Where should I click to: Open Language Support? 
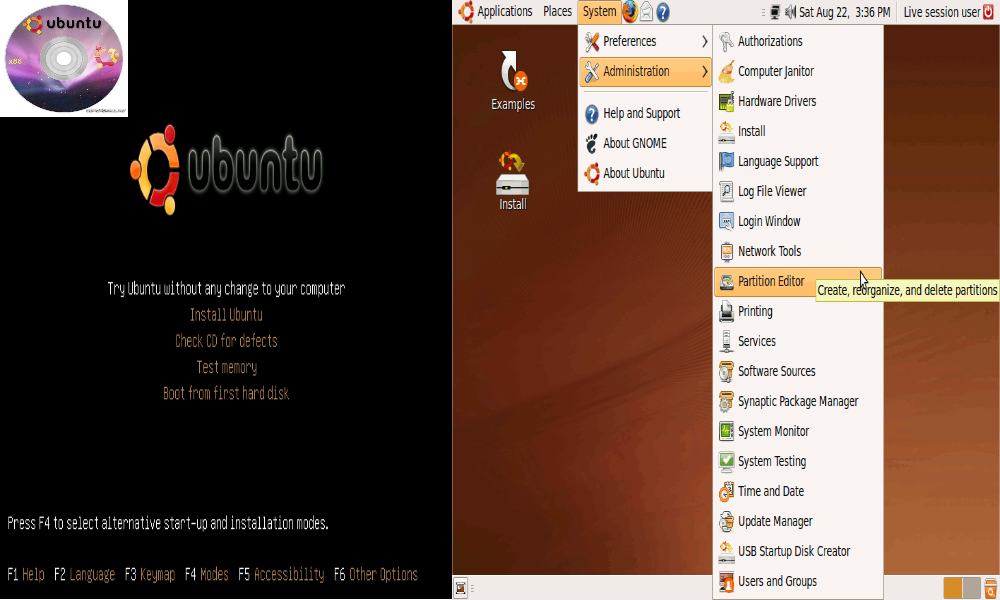coord(798,161)
